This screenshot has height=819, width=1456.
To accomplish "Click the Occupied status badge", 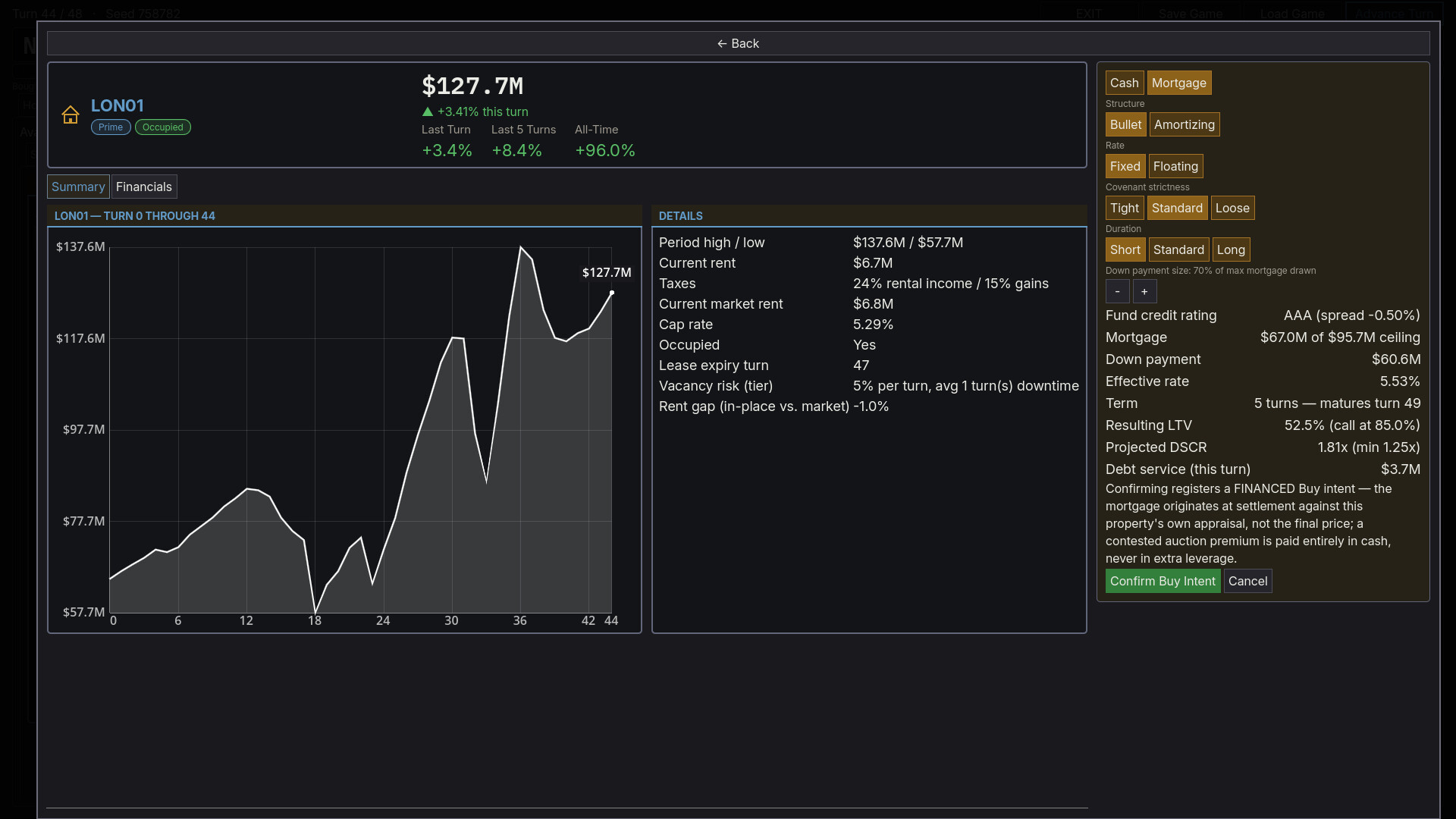I will [163, 127].
